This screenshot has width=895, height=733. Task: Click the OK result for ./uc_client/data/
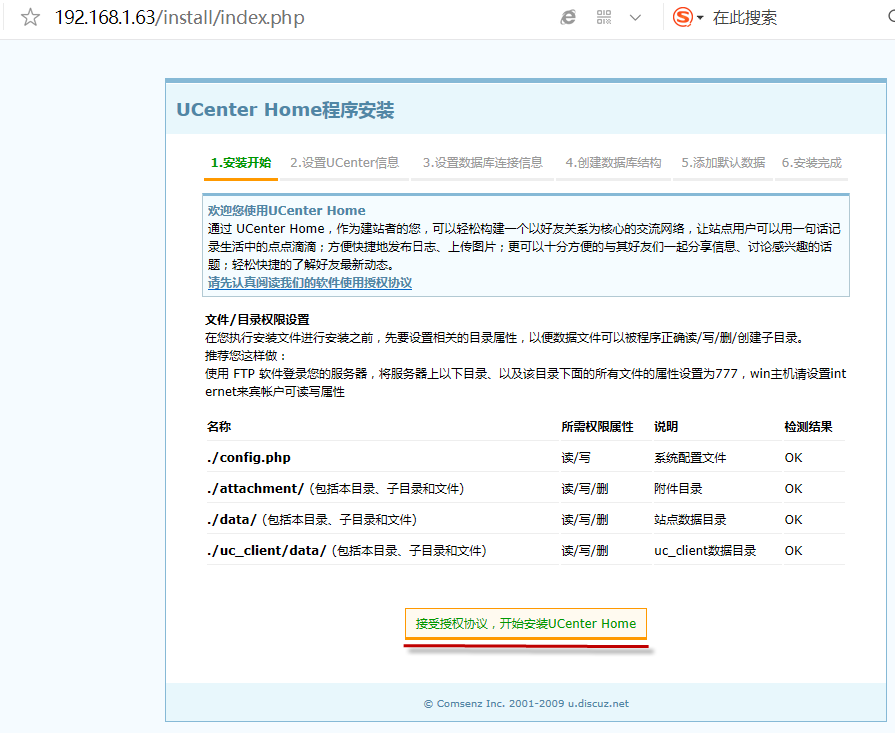793,550
